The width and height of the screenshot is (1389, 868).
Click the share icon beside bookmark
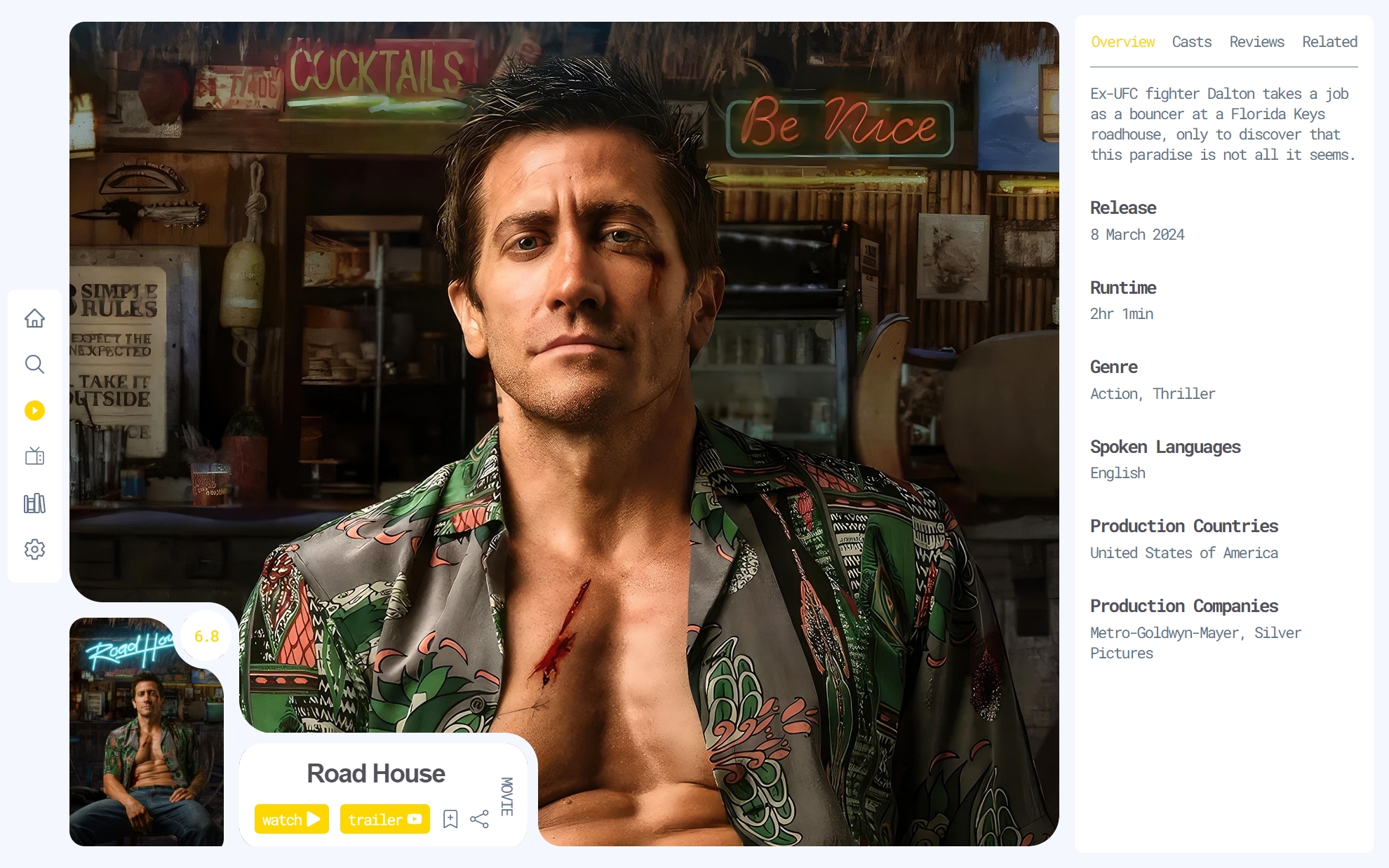[x=479, y=819]
